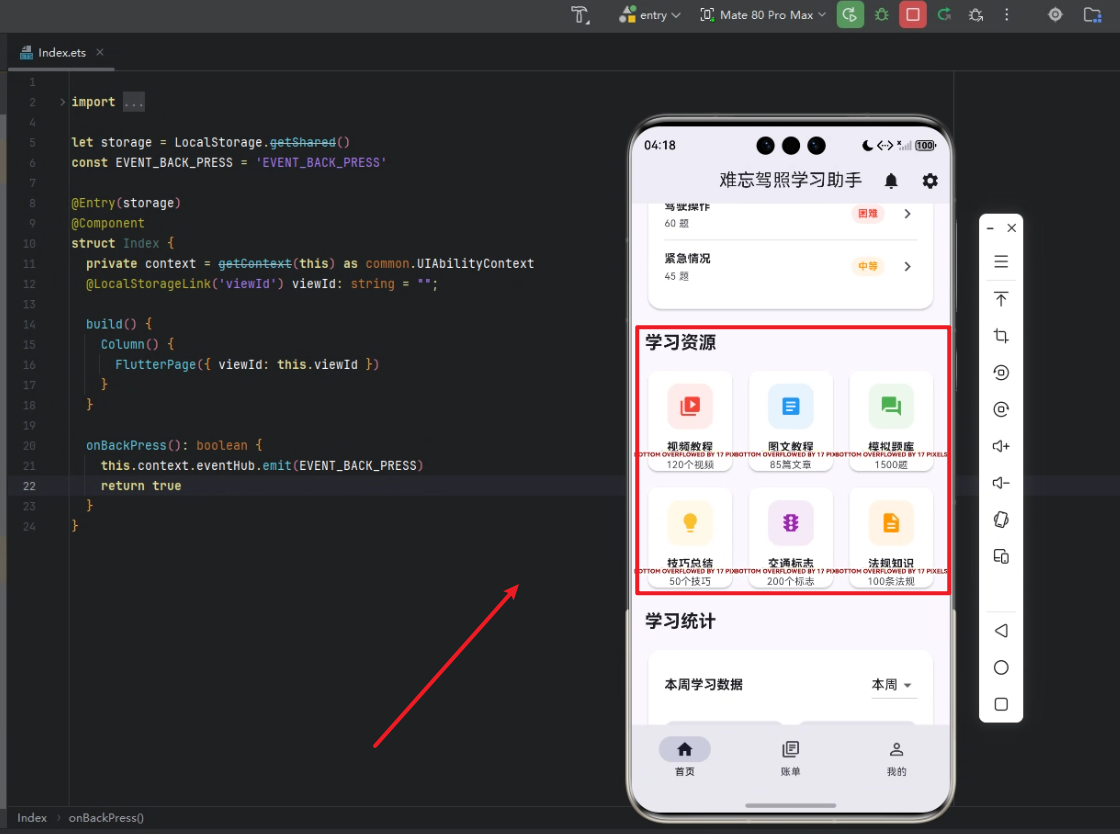This screenshot has width=1120, height=834.
Task: Start debugging by clicking the bug icon
Action: pos(880,15)
